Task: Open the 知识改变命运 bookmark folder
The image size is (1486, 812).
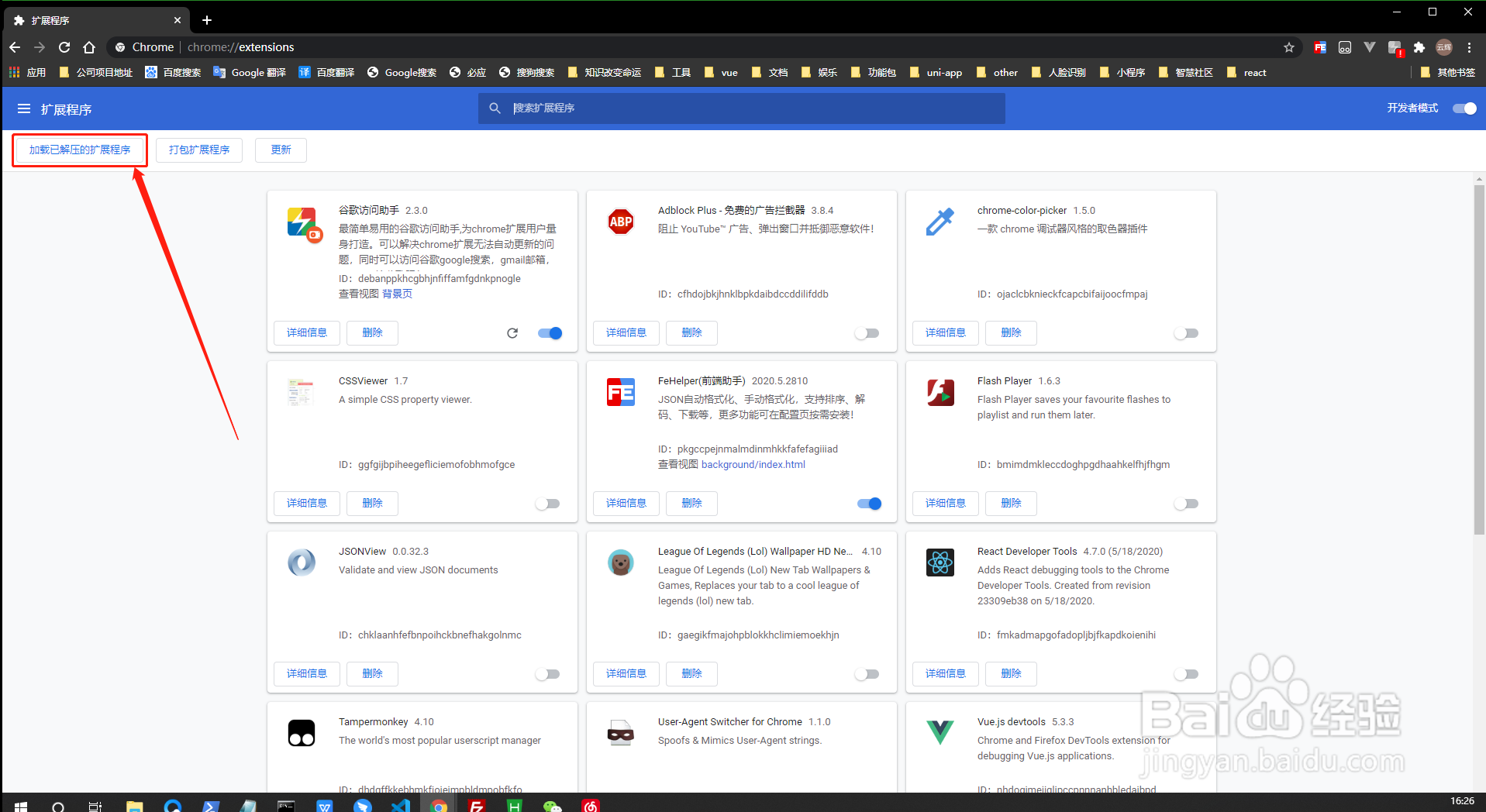Action: (x=605, y=73)
